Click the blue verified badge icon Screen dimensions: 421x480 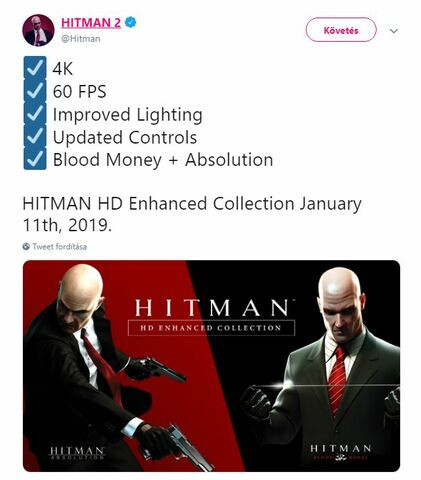[130, 23]
